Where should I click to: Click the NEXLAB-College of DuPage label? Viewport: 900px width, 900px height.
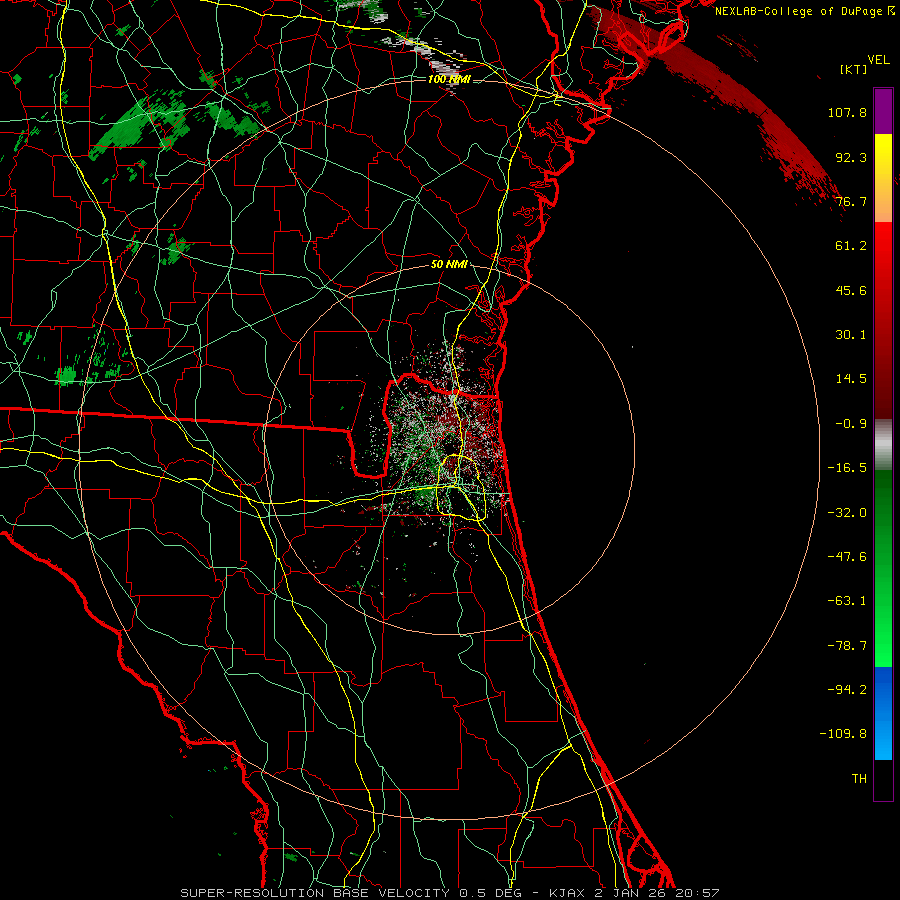[804, 11]
